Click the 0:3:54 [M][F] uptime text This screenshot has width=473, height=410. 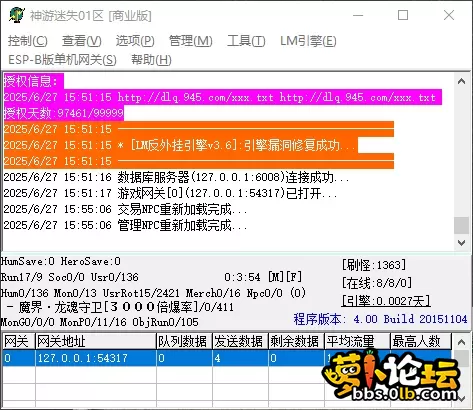(263, 277)
